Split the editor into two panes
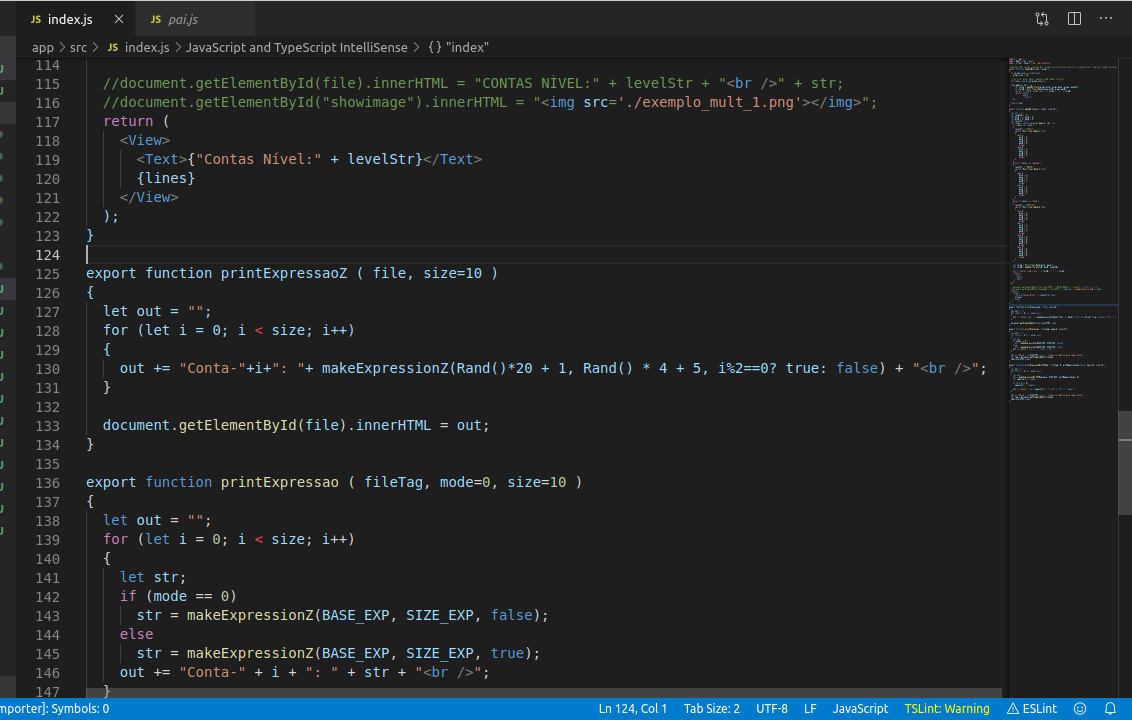This screenshot has height=720, width=1132. click(x=1073, y=19)
